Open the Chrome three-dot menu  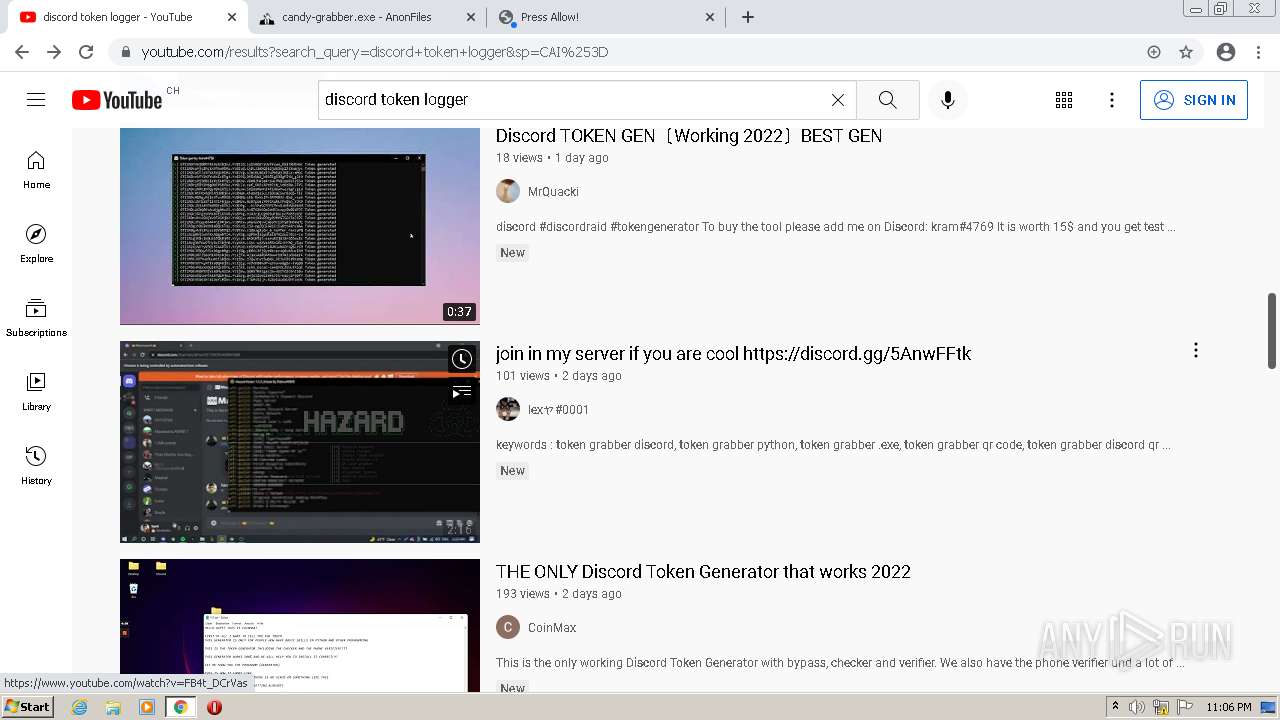(1258, 52)
